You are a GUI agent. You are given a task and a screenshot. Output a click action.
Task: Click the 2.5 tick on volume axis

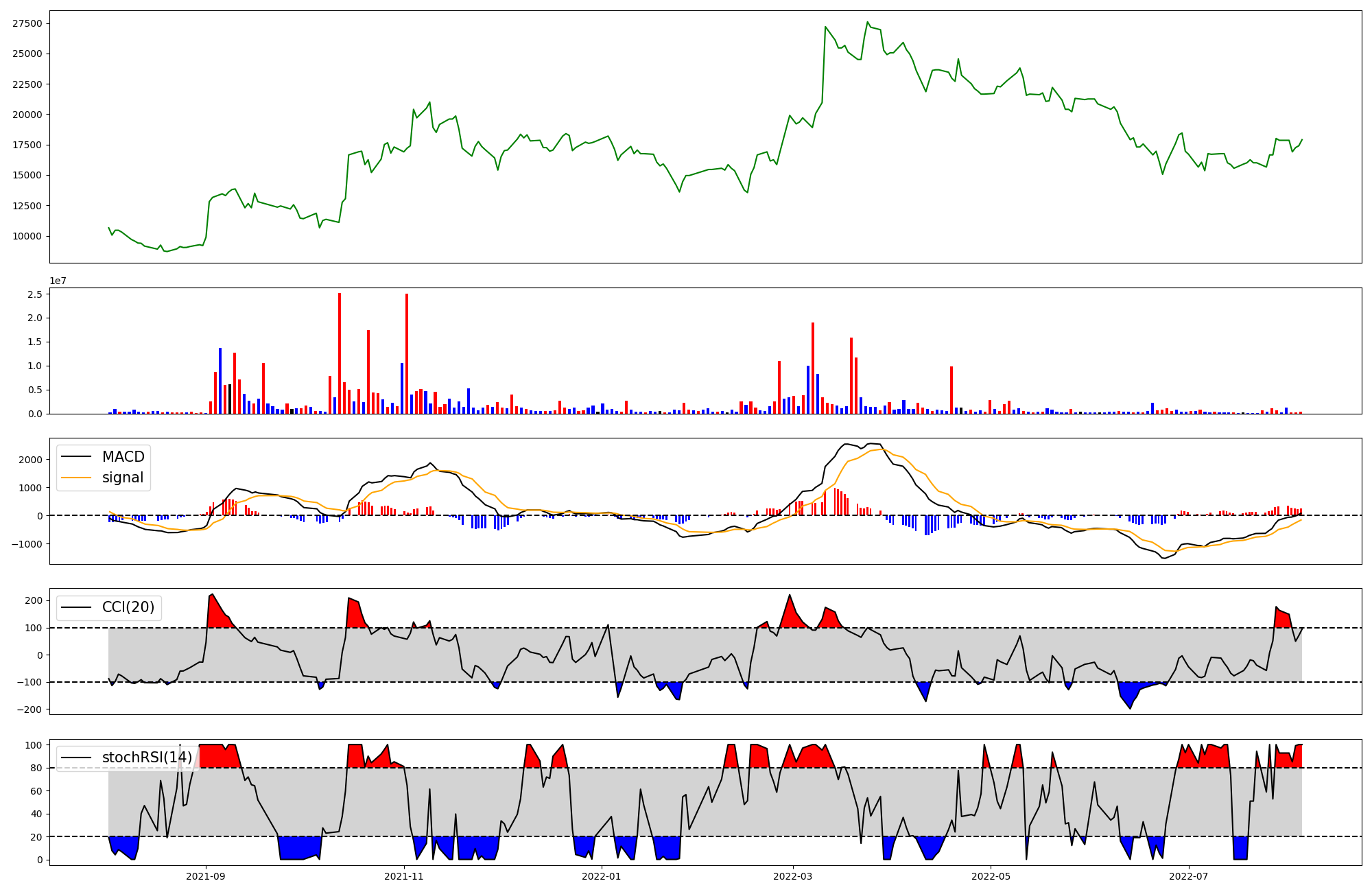point(35,294)
